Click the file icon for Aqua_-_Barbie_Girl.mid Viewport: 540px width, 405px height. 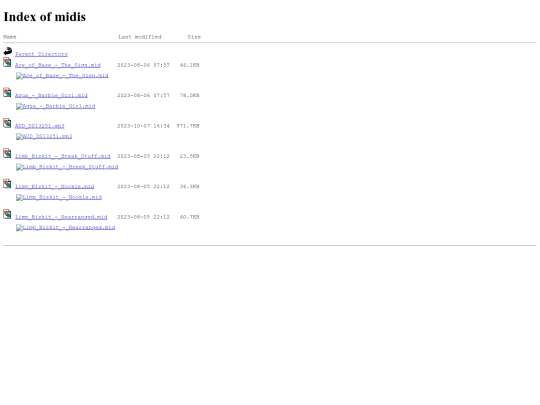point(7,92)
